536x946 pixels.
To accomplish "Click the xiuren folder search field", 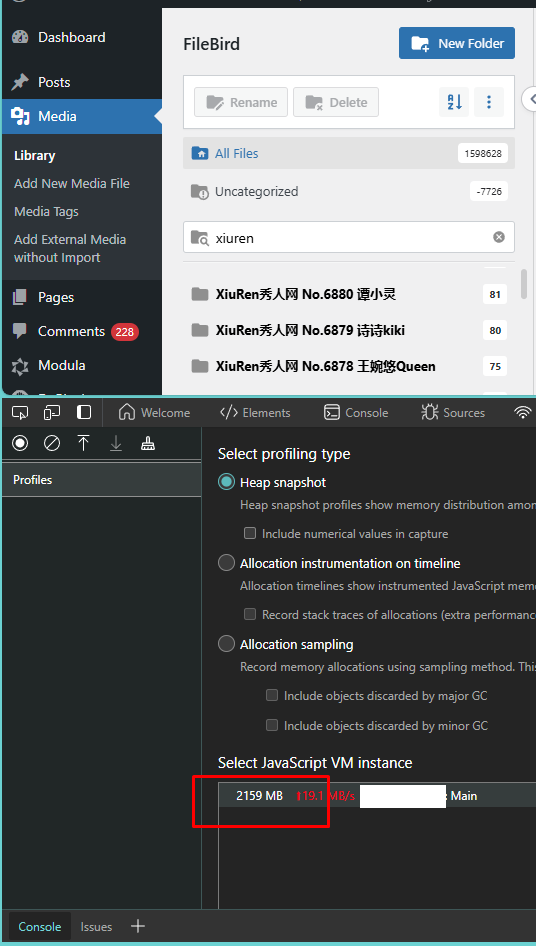I will point(349,237).
